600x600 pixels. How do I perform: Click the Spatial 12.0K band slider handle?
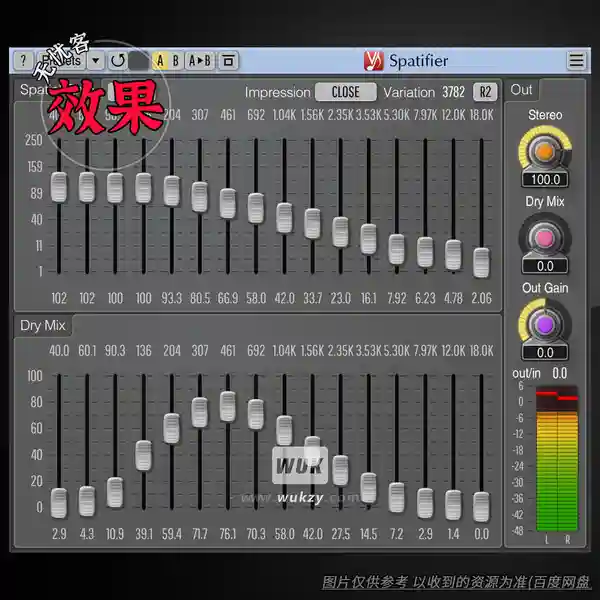pyautogui.click(x=453, y=255)
